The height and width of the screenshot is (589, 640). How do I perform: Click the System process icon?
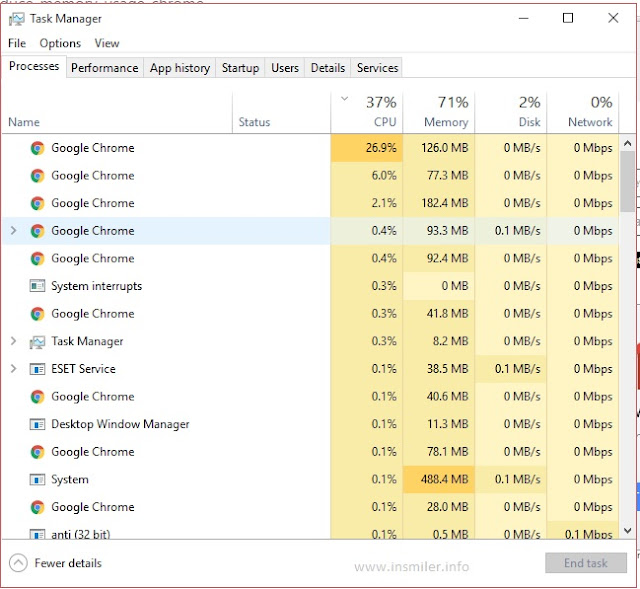click(x=37, y=480)
